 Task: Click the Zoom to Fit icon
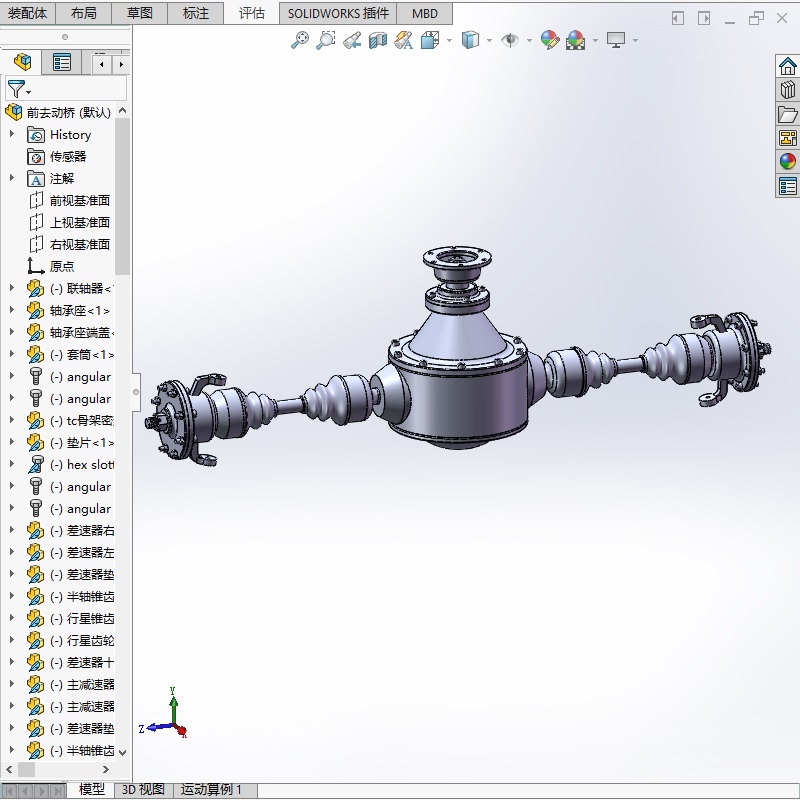point(299,40)
